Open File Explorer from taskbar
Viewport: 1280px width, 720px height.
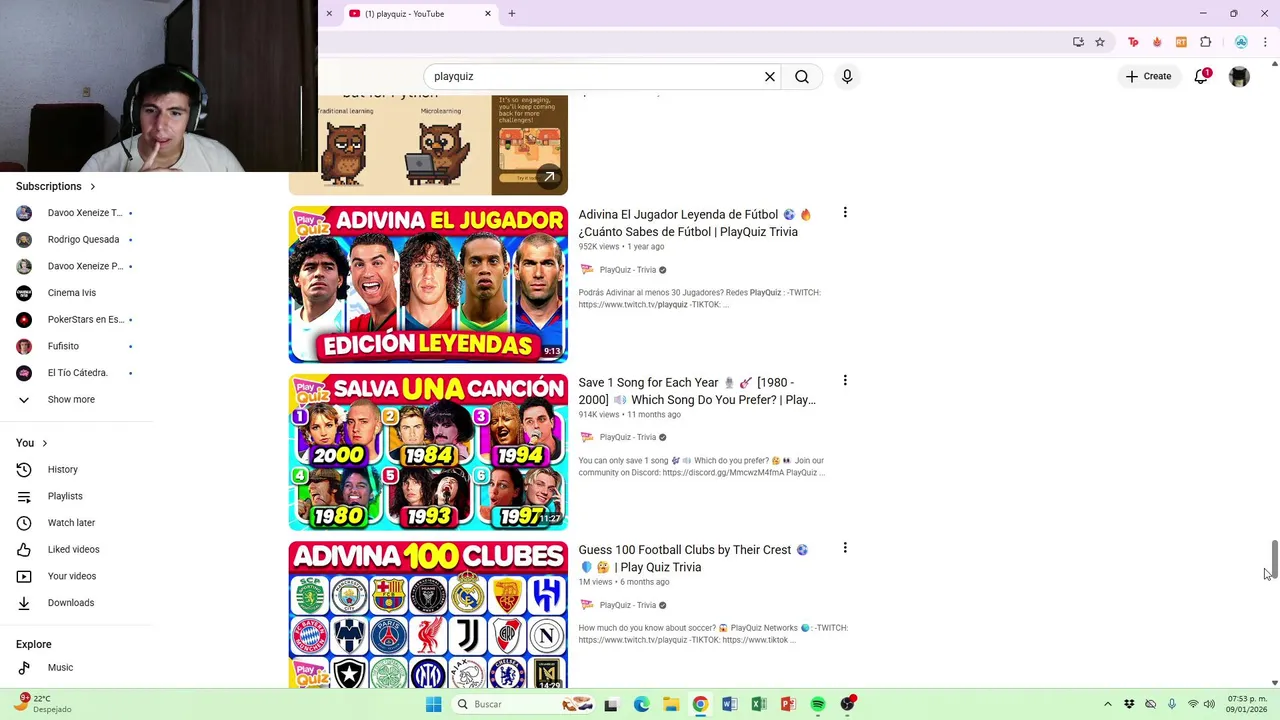[671, 704]
